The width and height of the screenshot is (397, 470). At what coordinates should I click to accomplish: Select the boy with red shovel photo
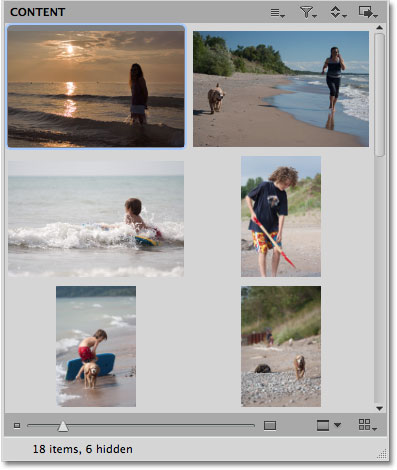[281, 216]
